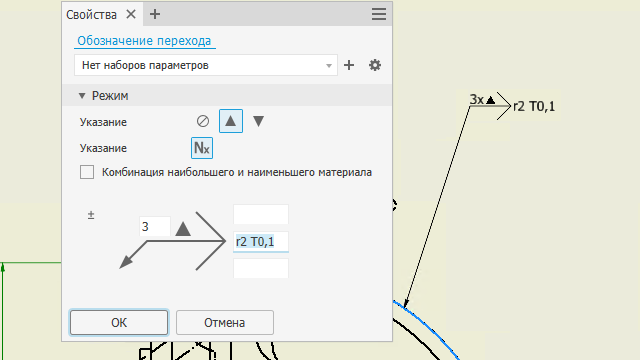Confirm with the OK button
Image resolution: width=640 pixels, height=360 pixels.
(119, 322)
